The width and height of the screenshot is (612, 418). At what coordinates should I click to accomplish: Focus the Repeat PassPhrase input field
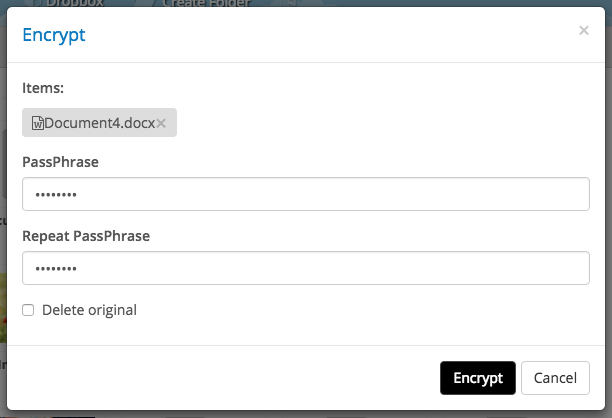click(305, 268)
